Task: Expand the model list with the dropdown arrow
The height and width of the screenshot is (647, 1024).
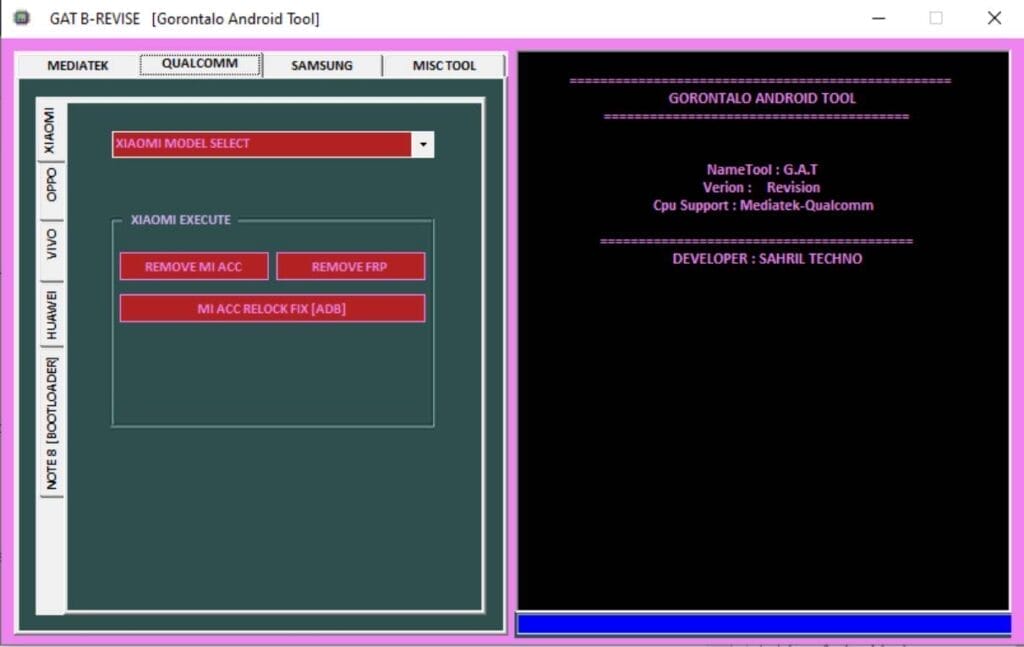Action: point(423,143)
